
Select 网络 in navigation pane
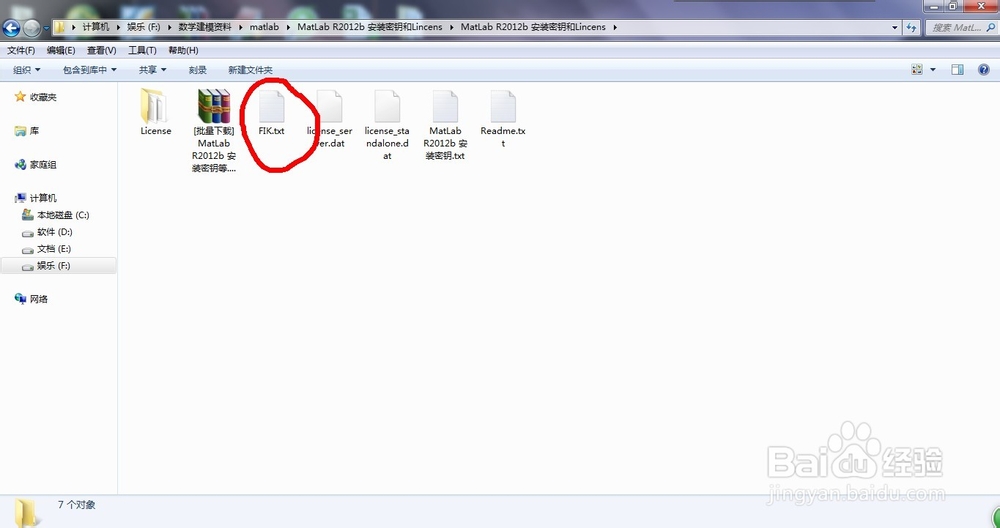click(x=38, y=299)
